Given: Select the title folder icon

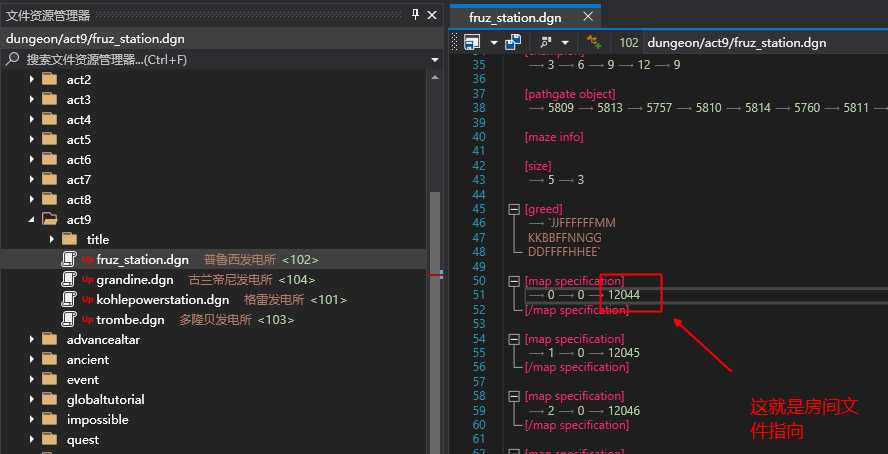Looking at the screenshot, I should pos(70,239).
